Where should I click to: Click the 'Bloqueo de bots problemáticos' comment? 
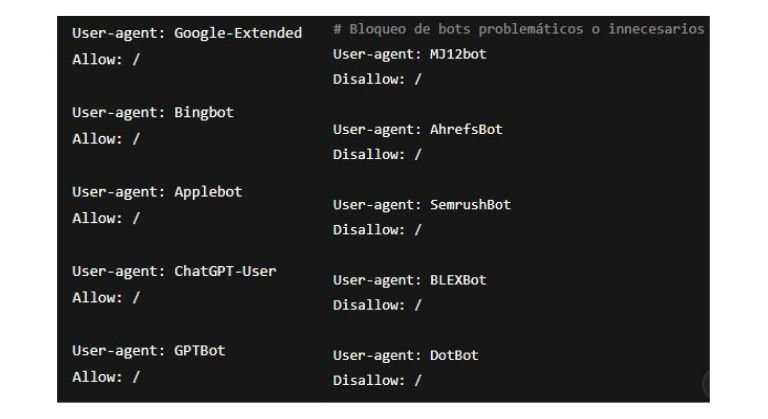pyautogui.click(x=518, y=29)
